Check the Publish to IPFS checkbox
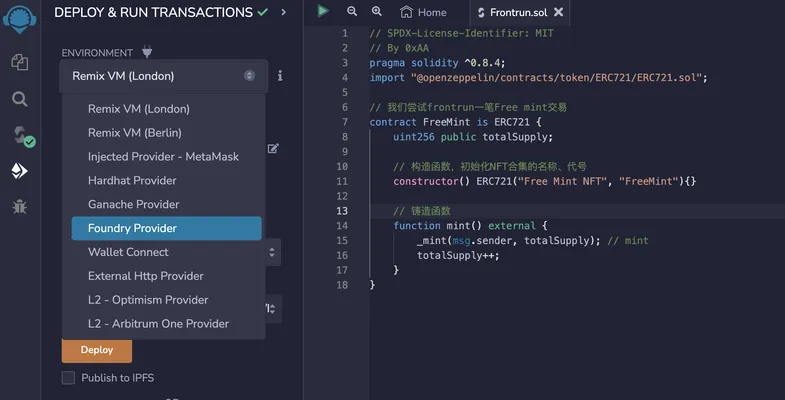This screenshot has width=785, height=400. coord(68,377)
